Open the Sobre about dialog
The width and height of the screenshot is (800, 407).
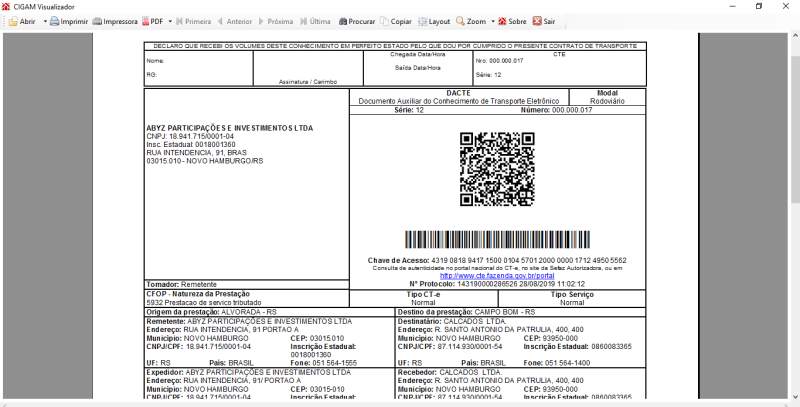[x=512, y=21]
